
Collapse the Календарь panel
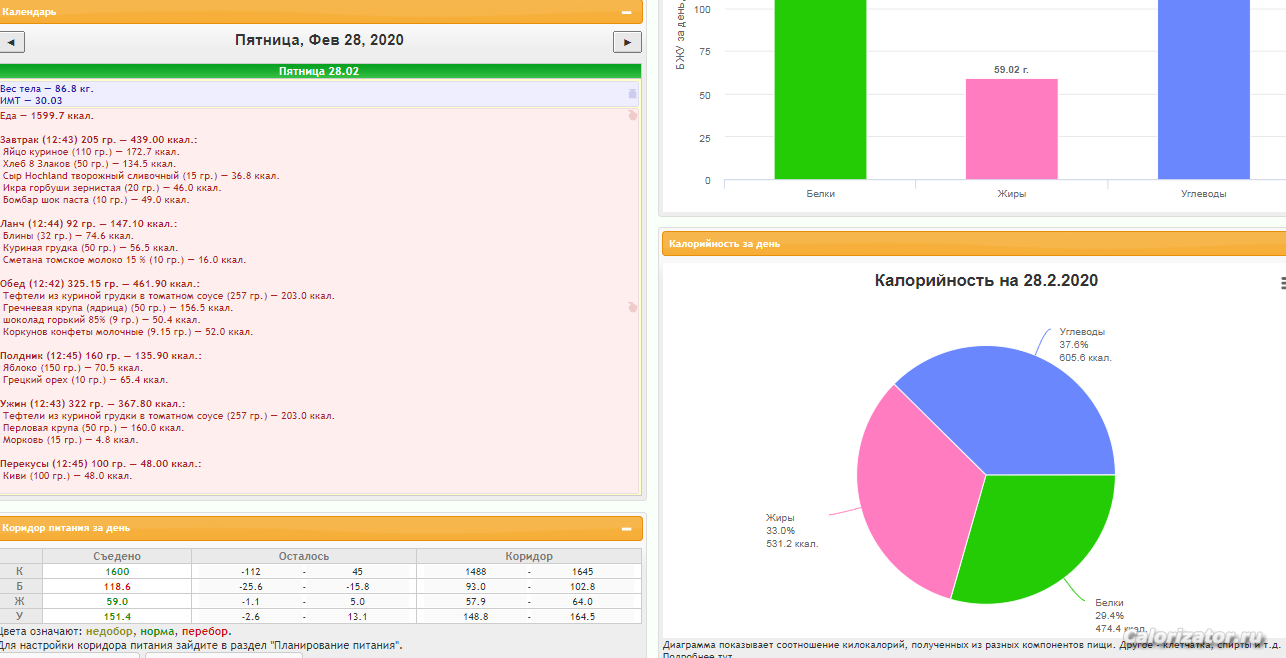click(x=626, y=12)
